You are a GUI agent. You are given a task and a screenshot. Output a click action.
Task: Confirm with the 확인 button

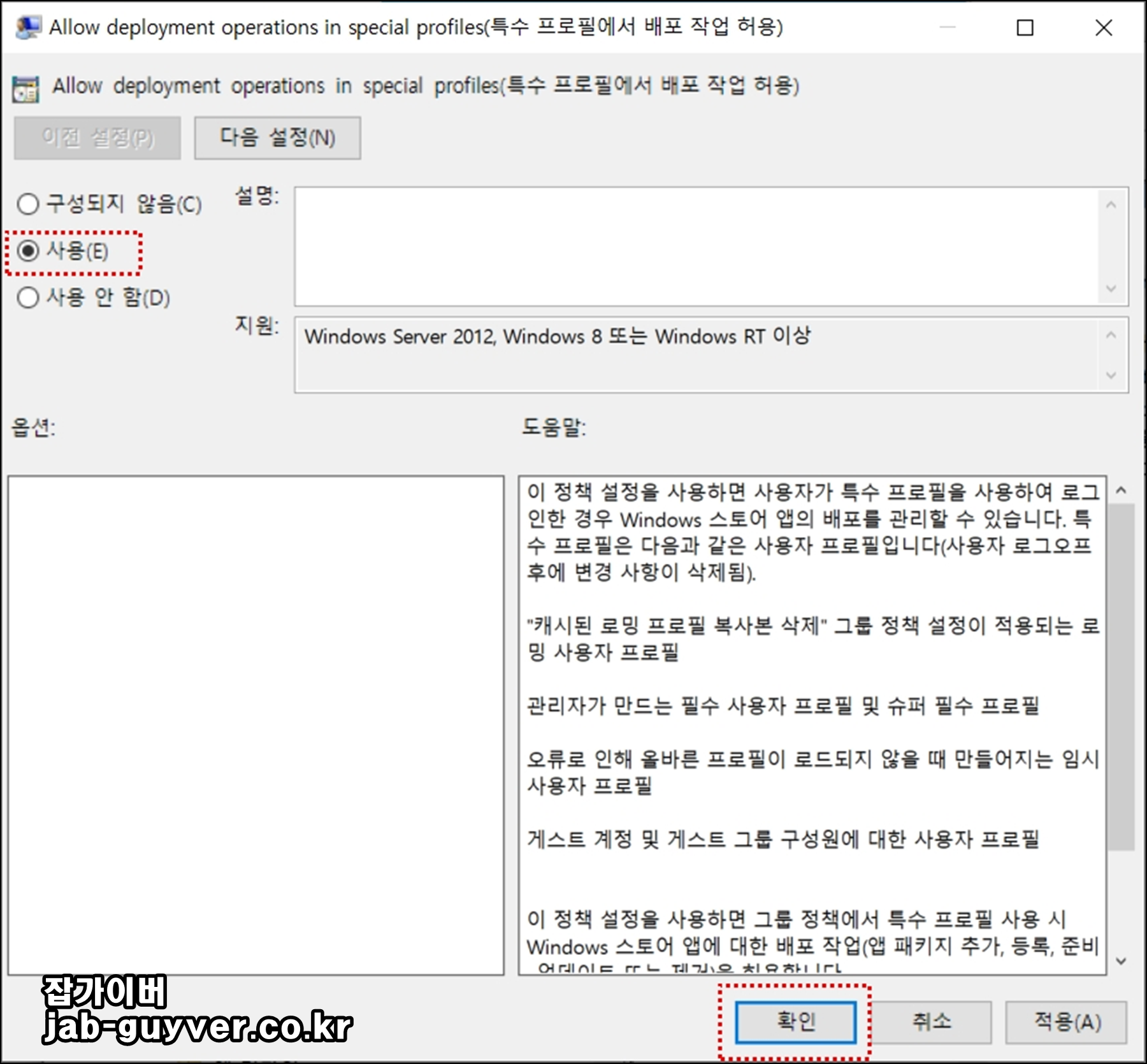coord(795,1022)
